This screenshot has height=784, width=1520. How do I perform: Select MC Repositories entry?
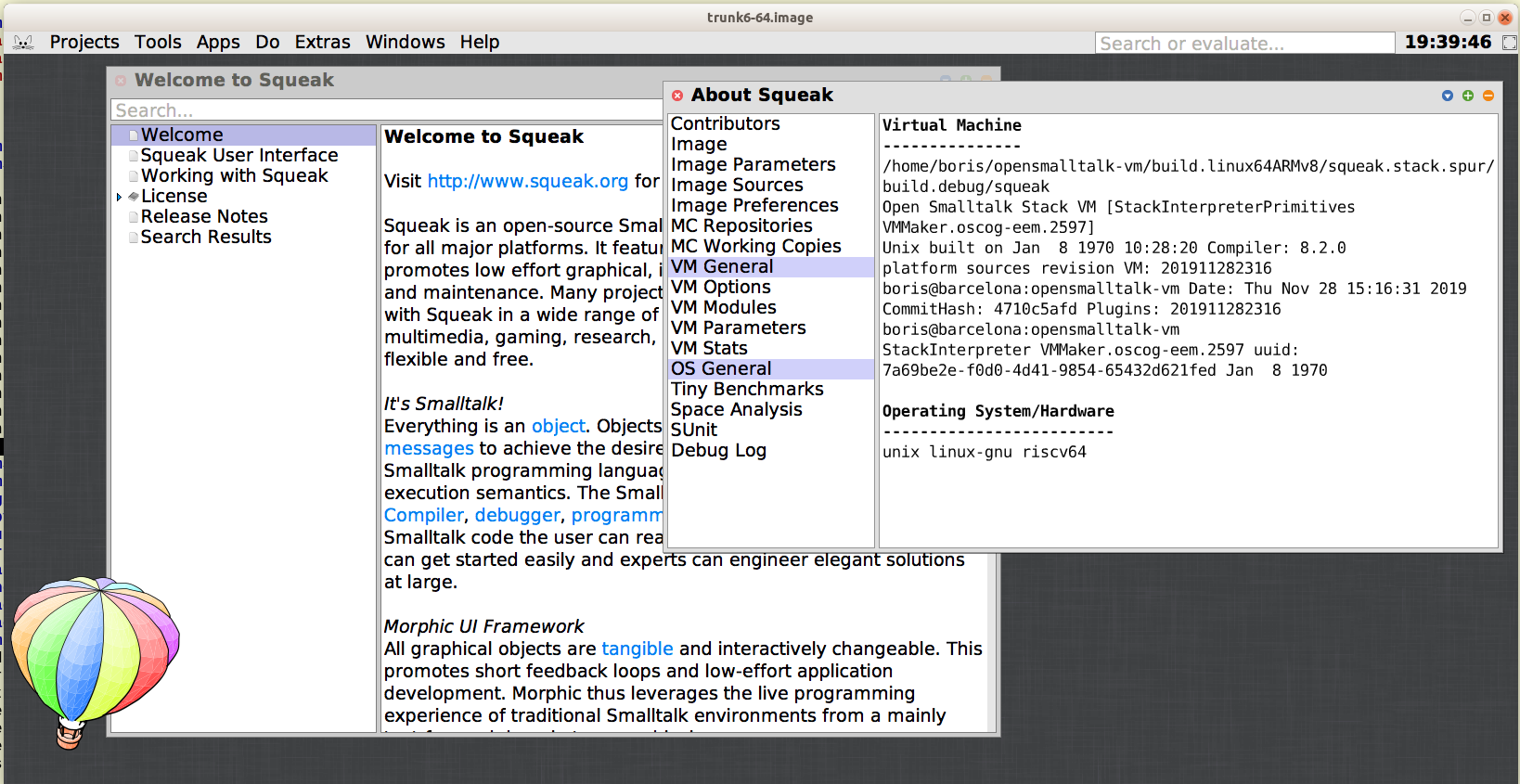[771, 225]
